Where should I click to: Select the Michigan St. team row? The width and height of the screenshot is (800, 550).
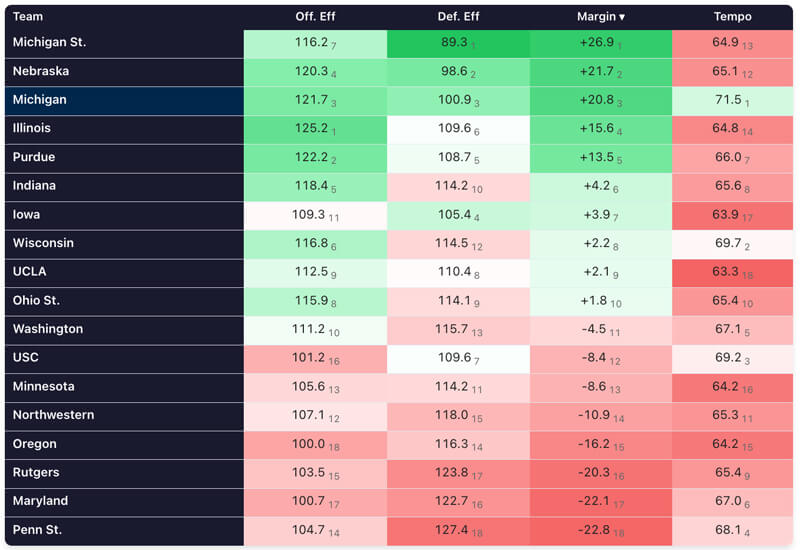[49, 43]
